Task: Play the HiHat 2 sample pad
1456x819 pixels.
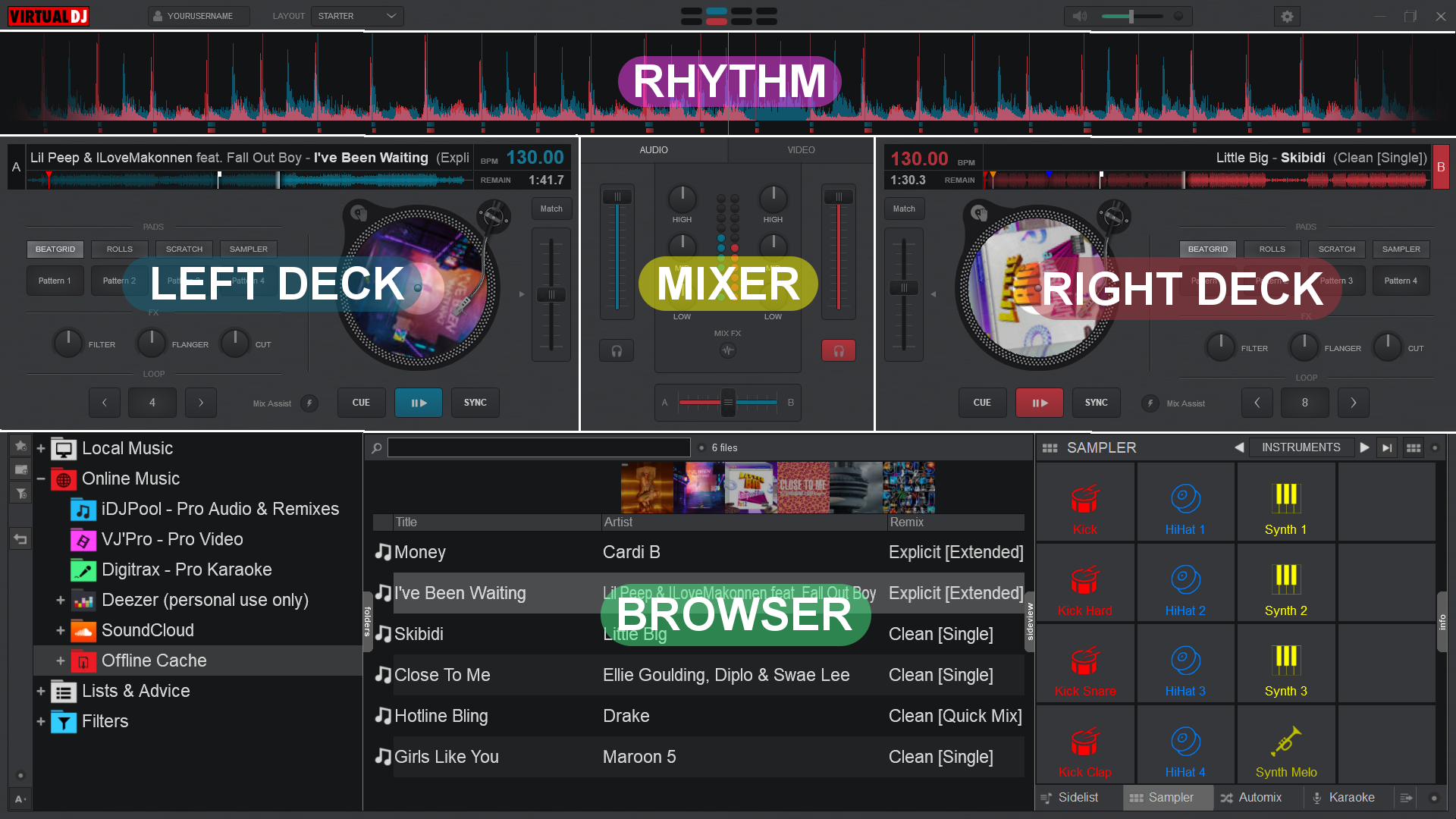Action: (x=1185, y=586)
